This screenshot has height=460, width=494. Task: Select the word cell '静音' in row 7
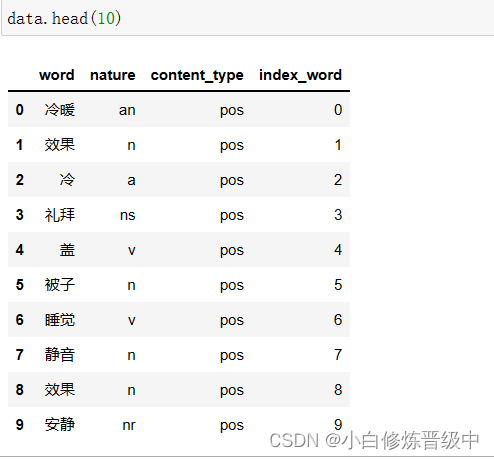click(x=60, y=355)
